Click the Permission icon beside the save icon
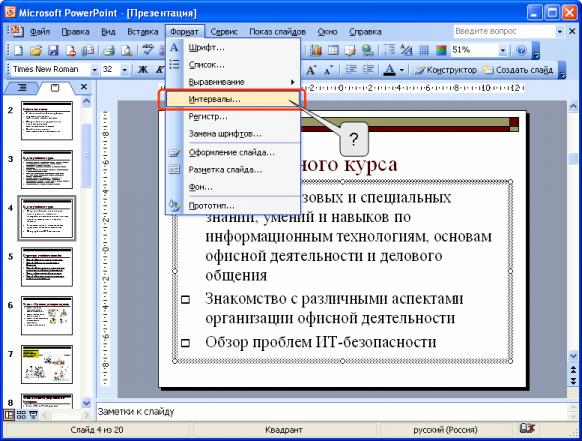 click(x=71, y=50)
